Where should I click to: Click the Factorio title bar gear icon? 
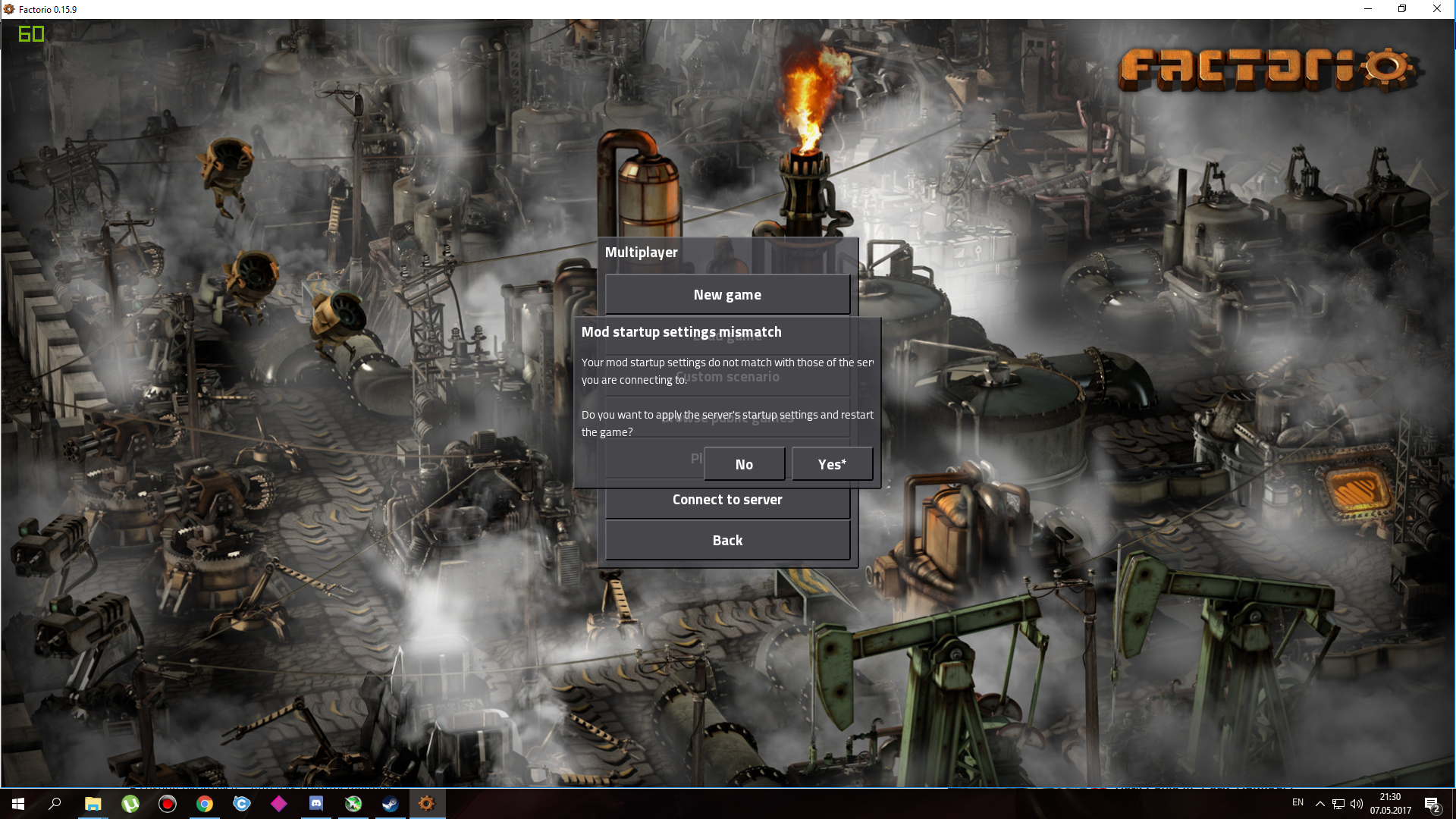[9, 9]
